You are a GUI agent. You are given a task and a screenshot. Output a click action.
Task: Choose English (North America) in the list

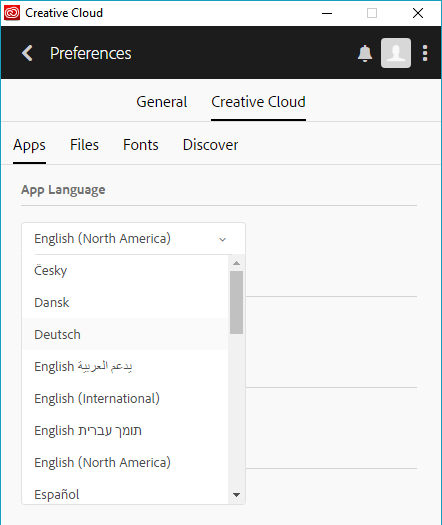(x=125, y=462)
